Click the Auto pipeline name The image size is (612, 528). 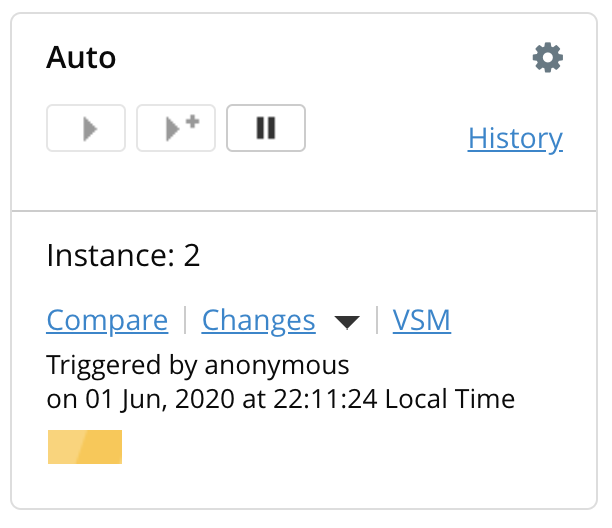click(81, 58)
